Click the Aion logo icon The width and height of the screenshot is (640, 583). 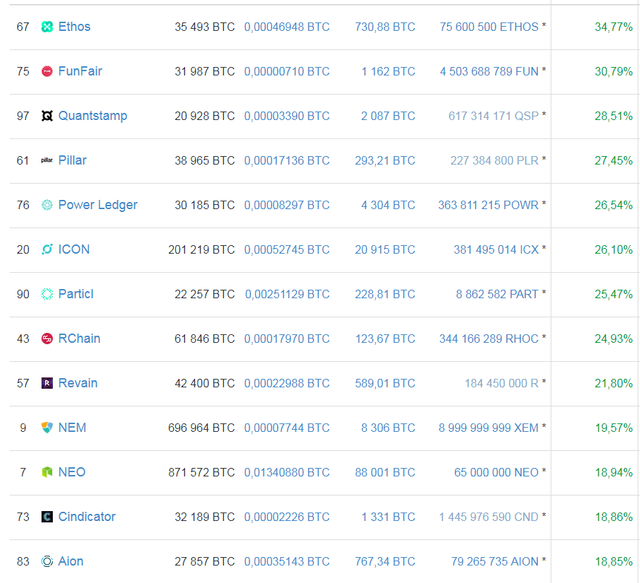coord(47,561)
